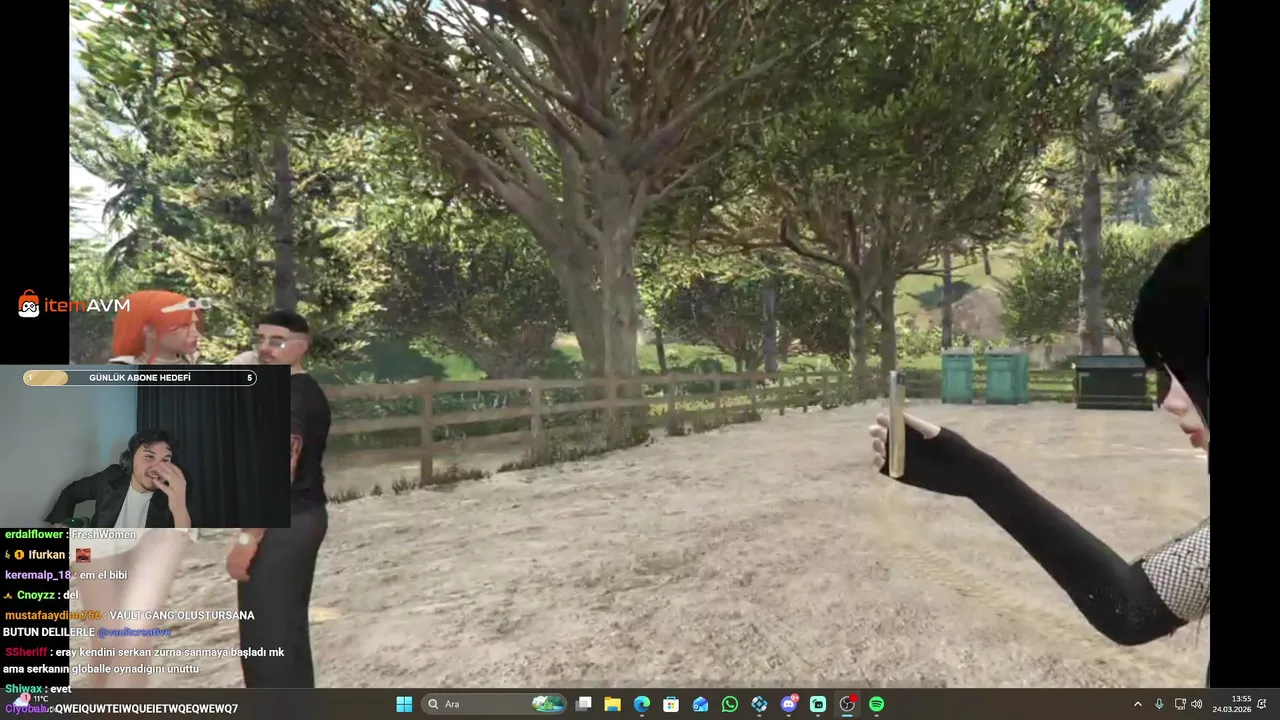This screenshot has width=1280, height=720.
Task: Open Spotify from taskbar
Action: point(877,704)
